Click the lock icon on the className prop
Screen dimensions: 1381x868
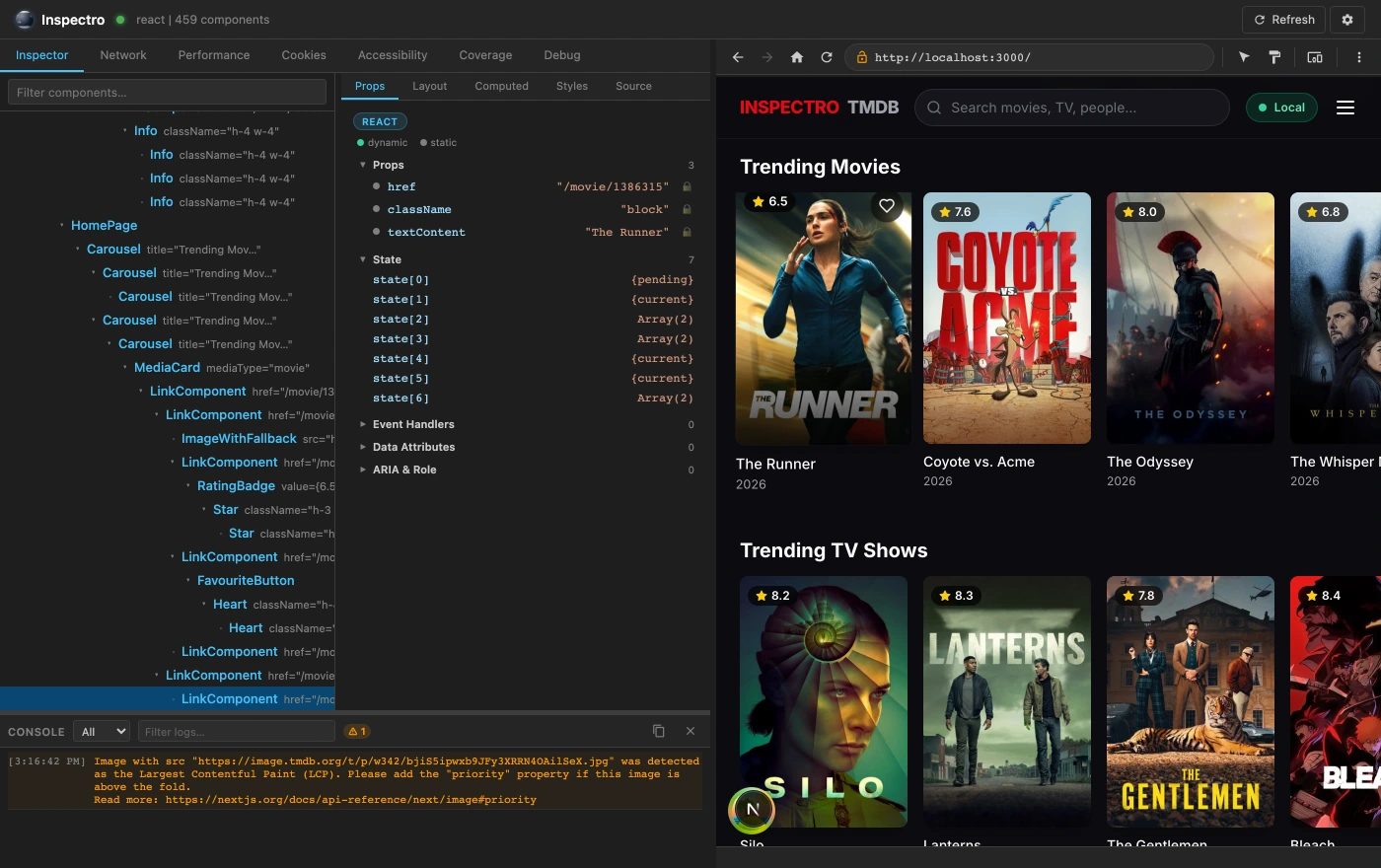coord(687,209)
